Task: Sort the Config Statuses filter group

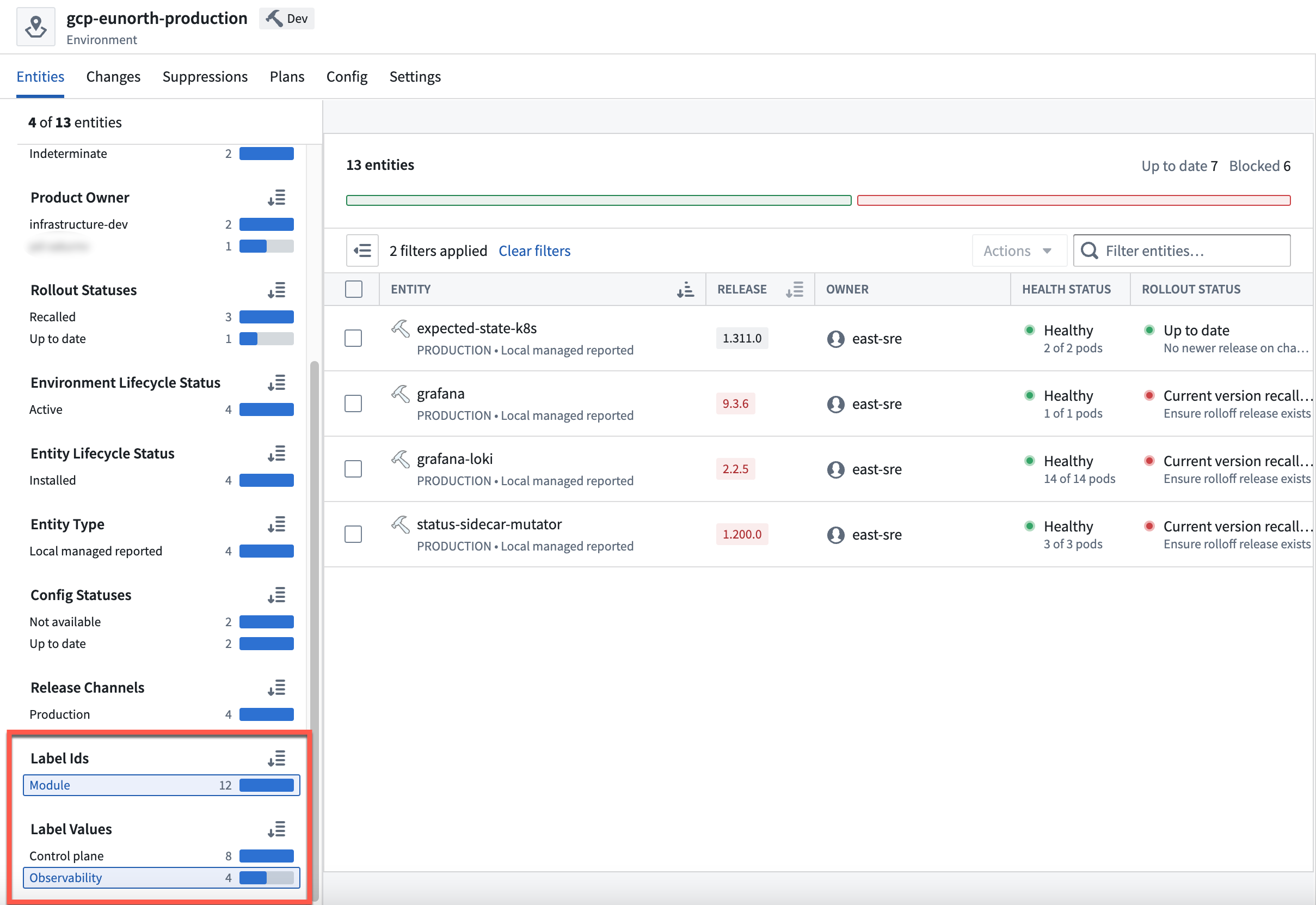Action: point(276,595)
